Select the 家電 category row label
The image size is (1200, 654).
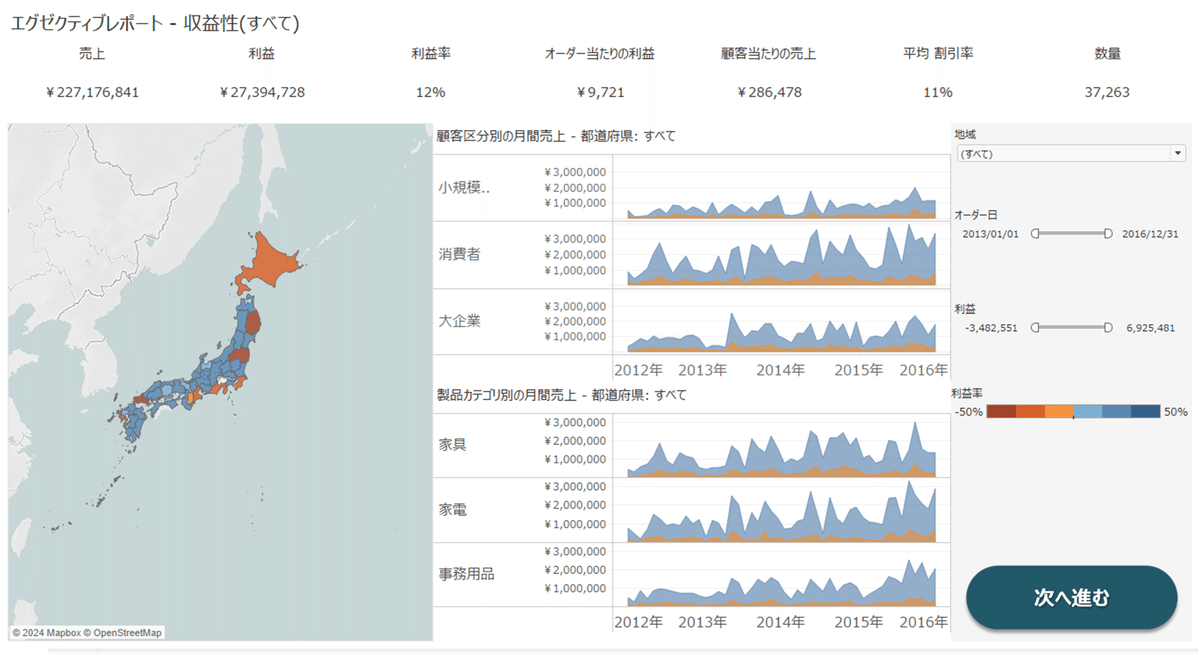tap(452, 509)
